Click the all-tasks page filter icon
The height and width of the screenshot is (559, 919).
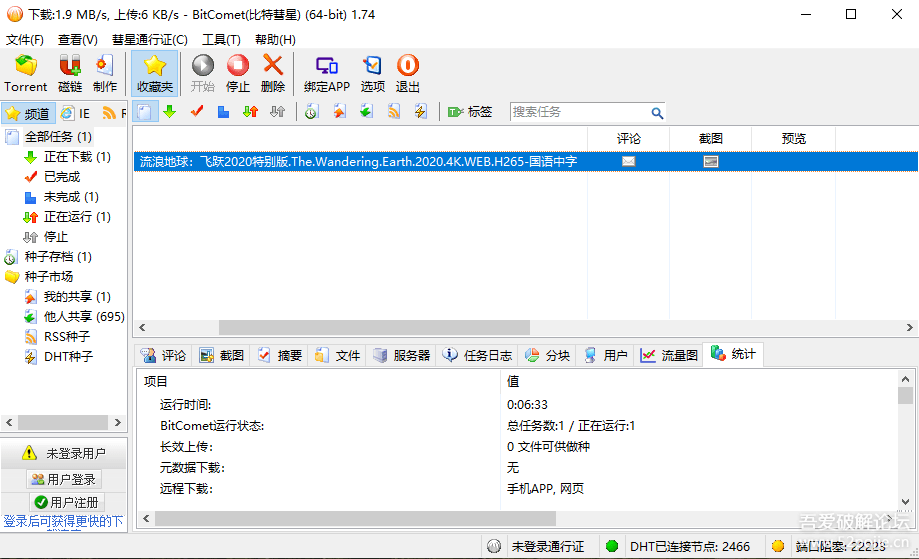145,111
